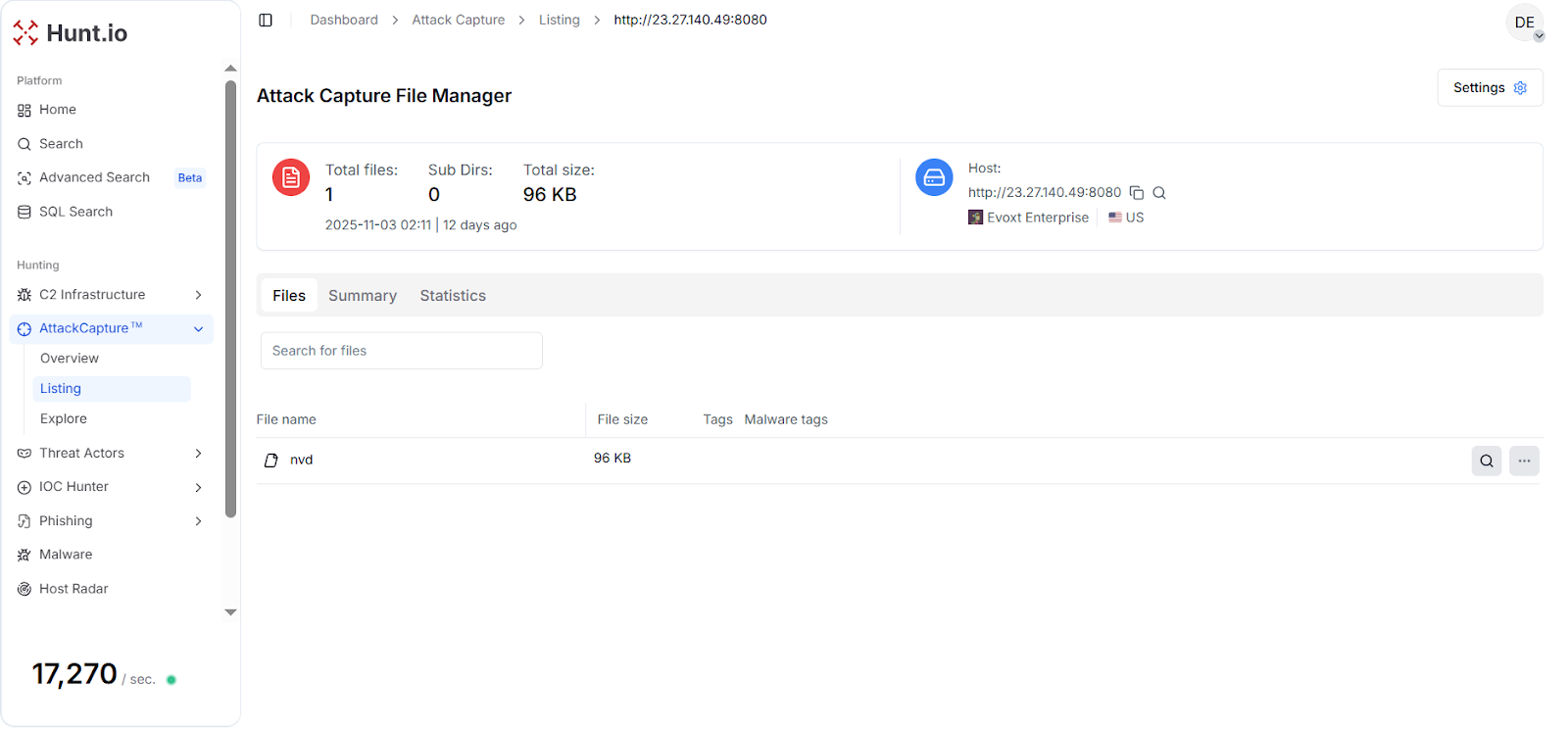Copy the host URL to clipboard
This screenshot has width=1568, height=729.
1137,193
